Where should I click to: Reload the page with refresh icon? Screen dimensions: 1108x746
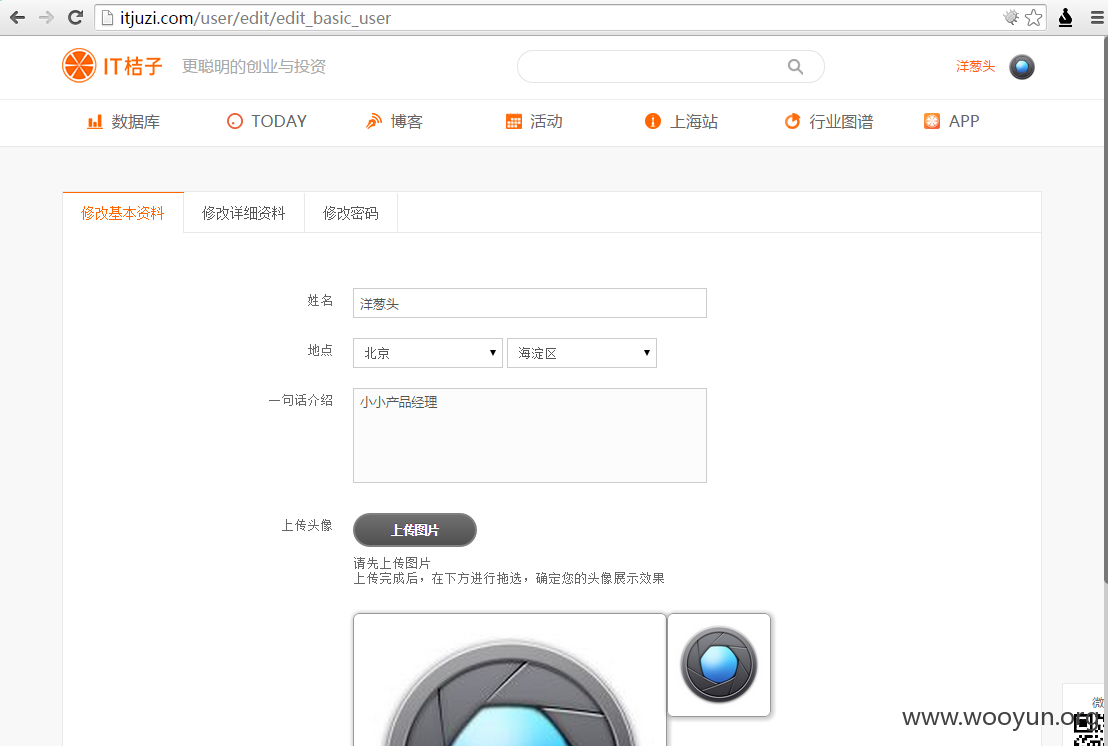76,18
